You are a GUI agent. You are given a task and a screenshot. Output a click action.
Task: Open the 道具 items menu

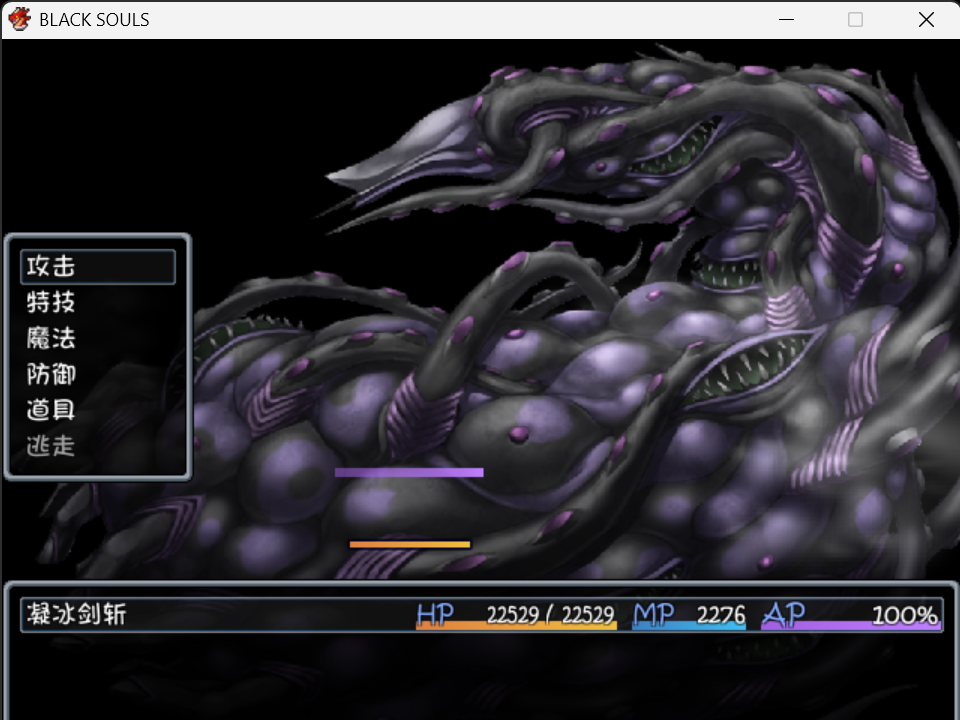[51, 410]
